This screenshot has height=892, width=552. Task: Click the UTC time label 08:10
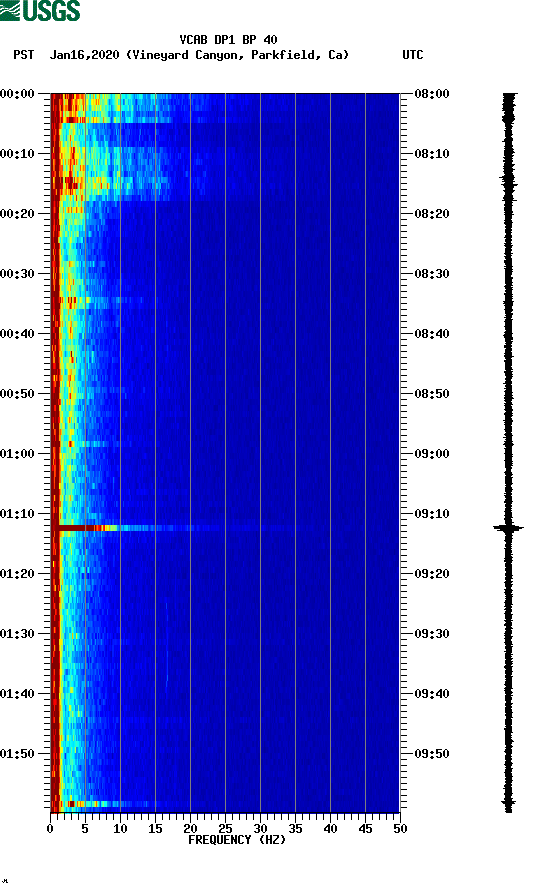tap(432, 154)
